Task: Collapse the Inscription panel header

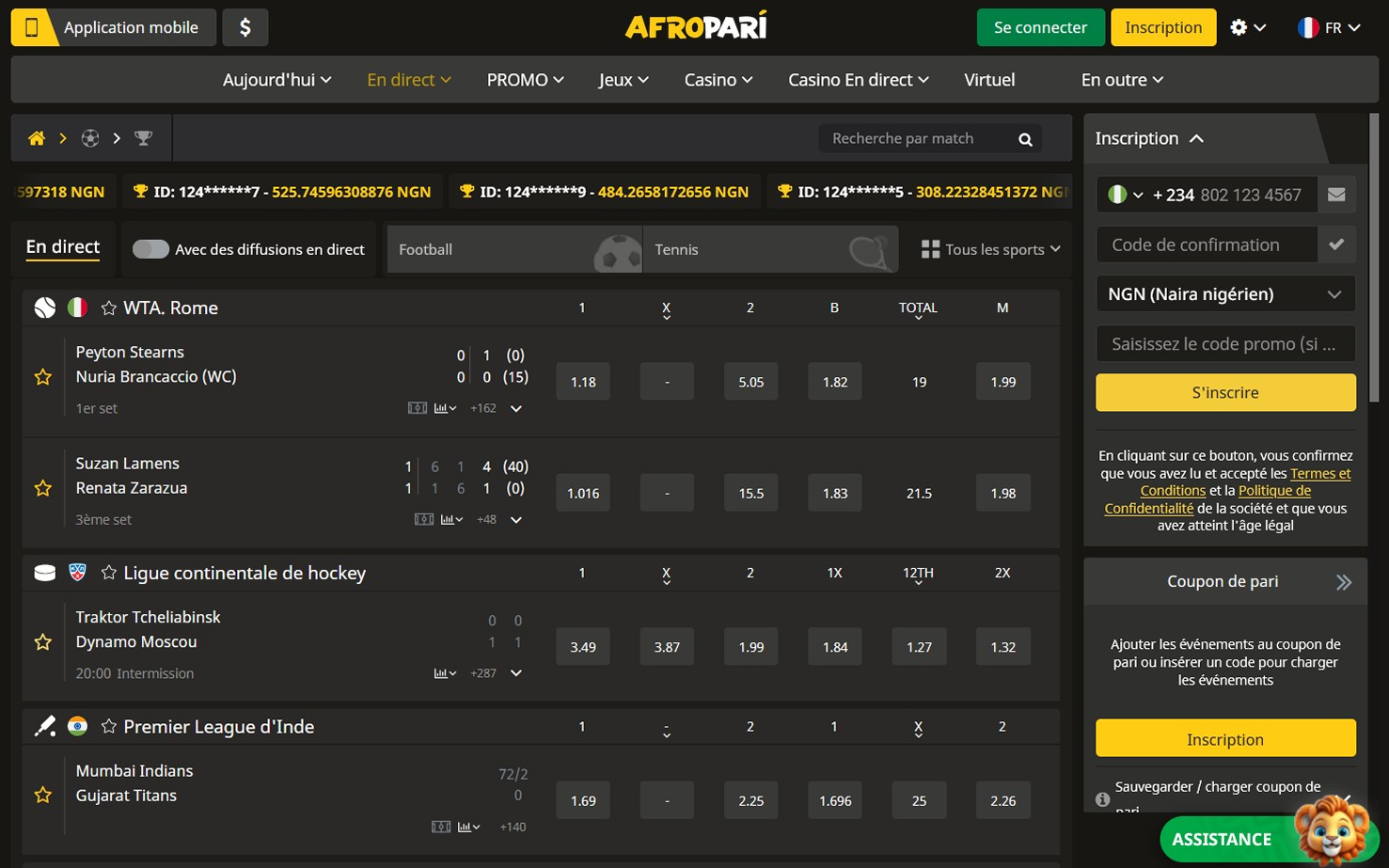Action: [1149, 138]
